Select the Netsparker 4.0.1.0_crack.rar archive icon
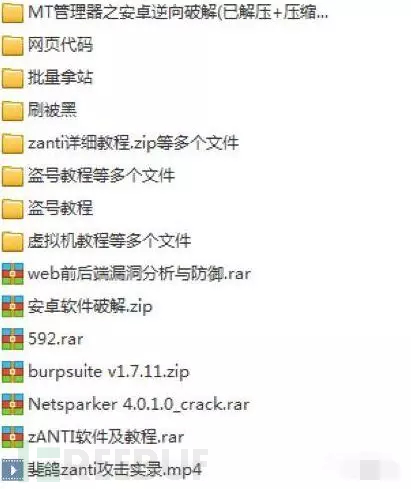Screen dimensions: 411x489 [13, 404]
